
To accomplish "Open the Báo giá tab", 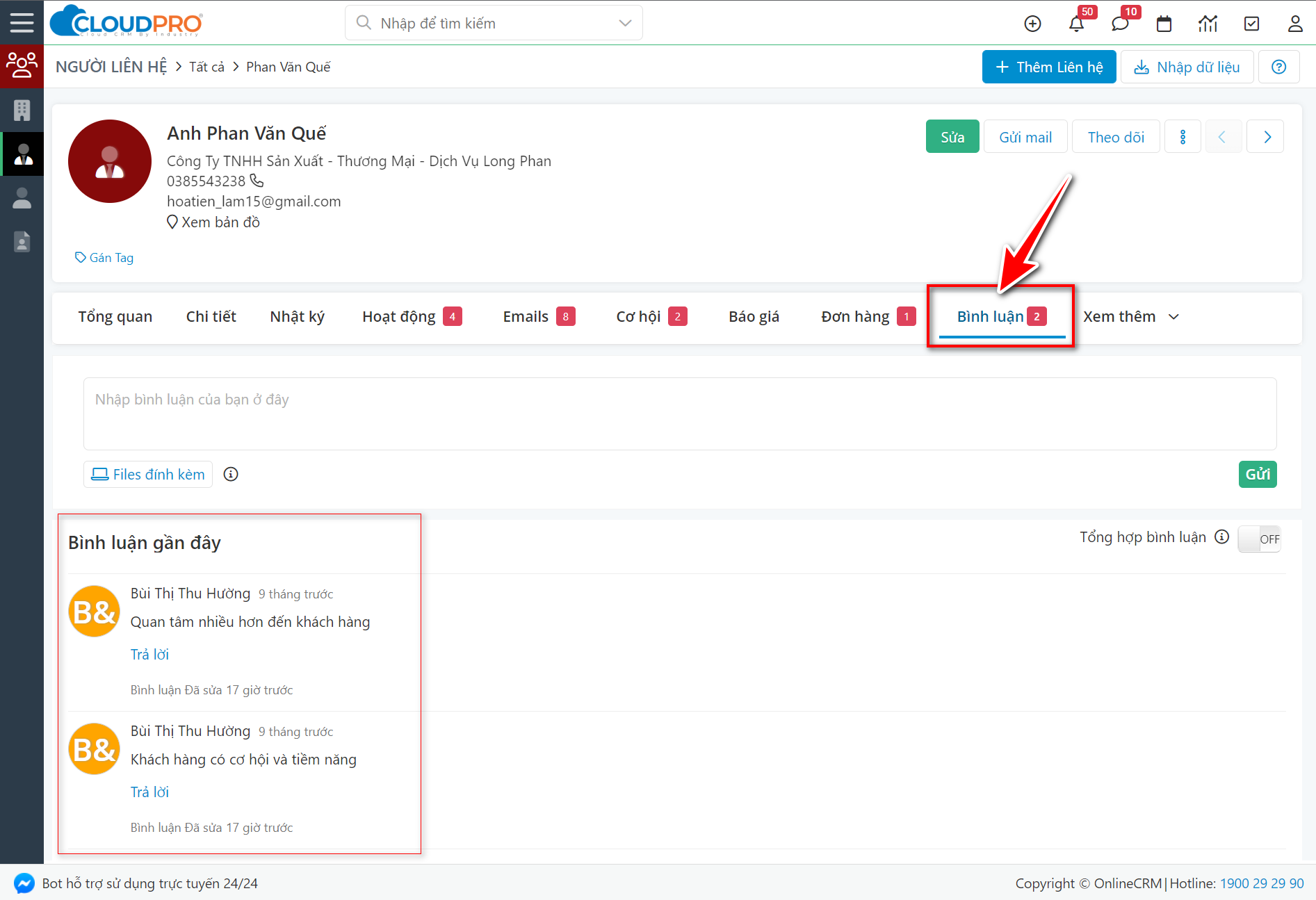I will 754,316.
